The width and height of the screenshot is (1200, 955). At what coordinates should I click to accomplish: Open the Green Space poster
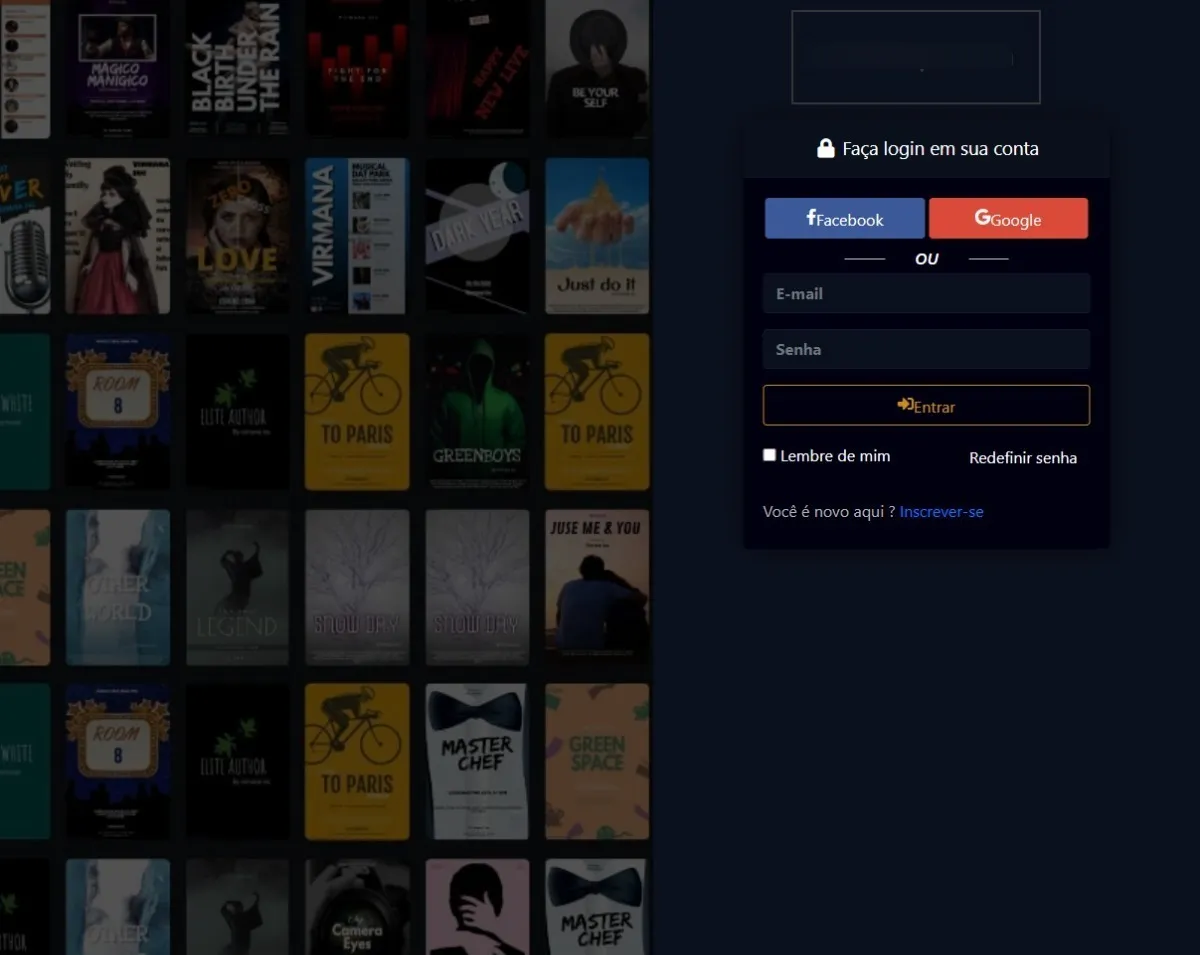point(597,762)
